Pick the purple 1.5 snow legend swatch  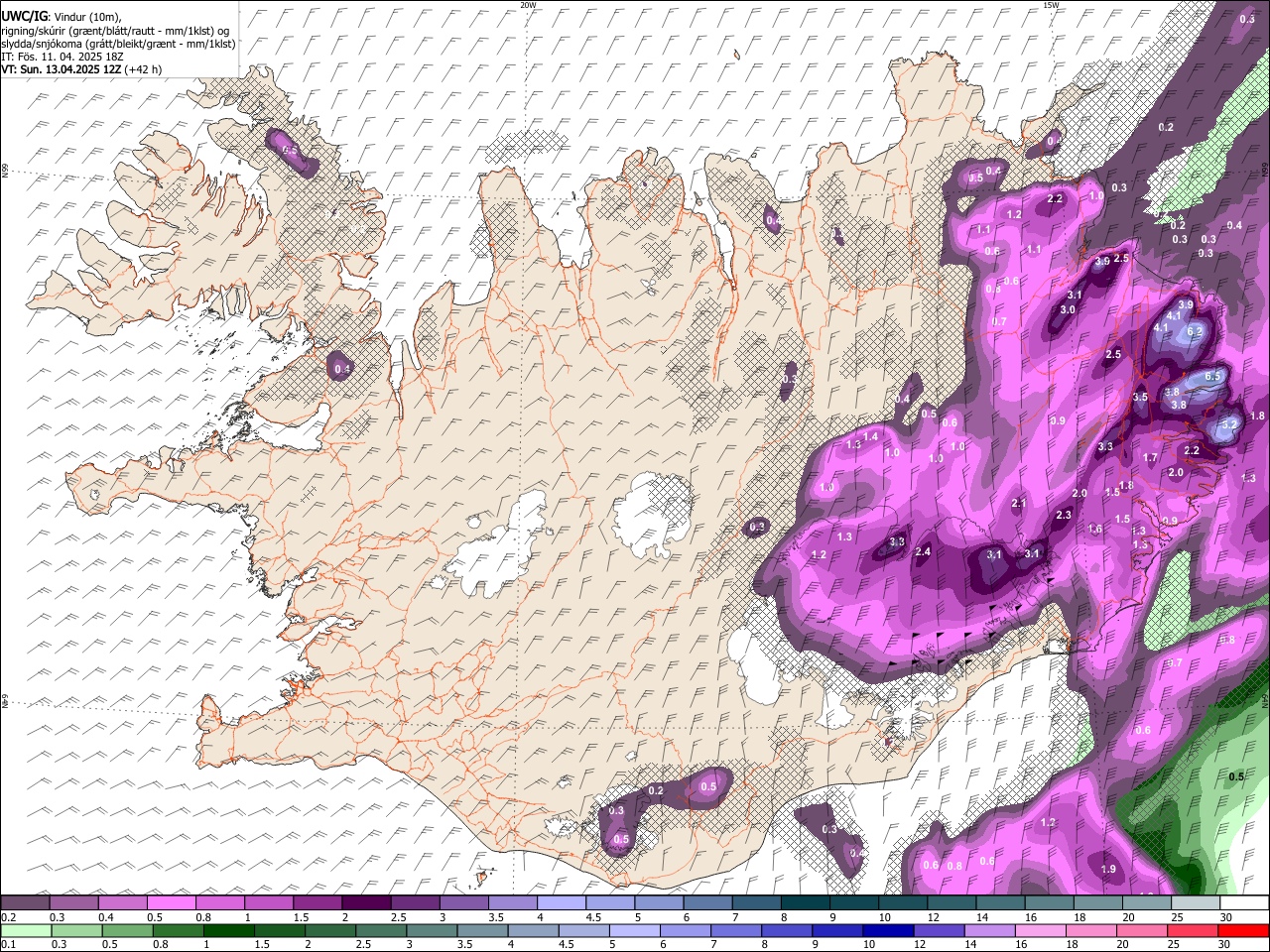[317, 903]
